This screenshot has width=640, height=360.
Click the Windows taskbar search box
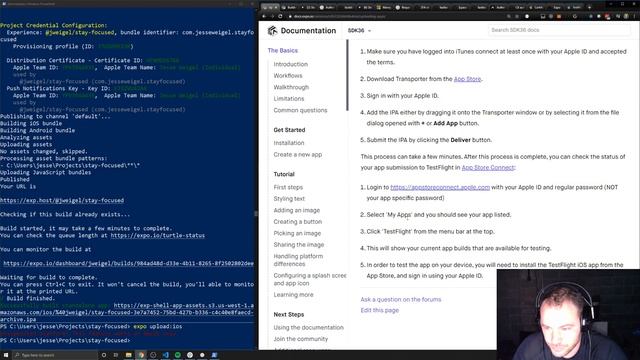coord(55,355)
